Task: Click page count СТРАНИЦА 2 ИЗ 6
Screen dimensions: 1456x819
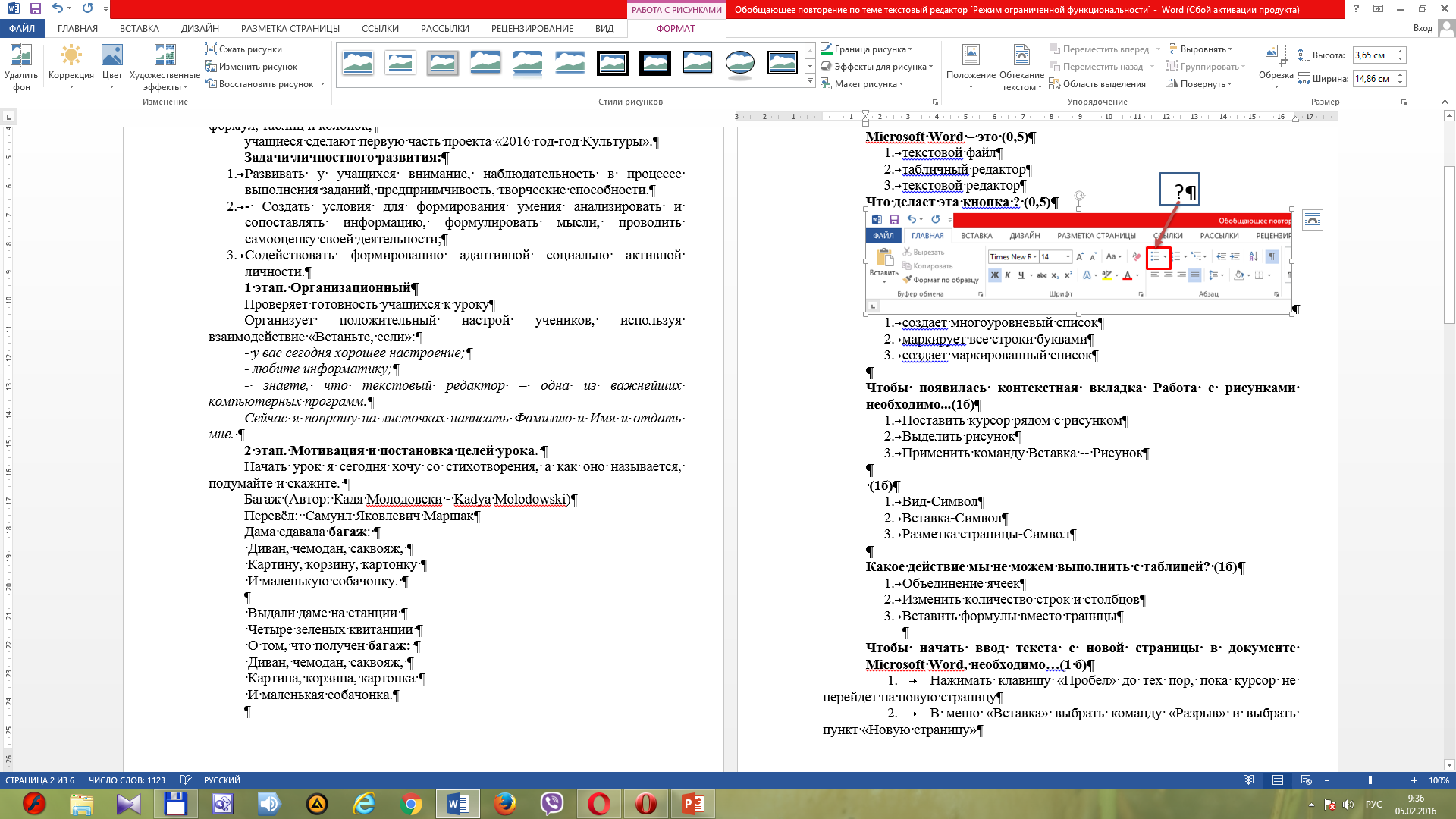Action: [40, 780]
